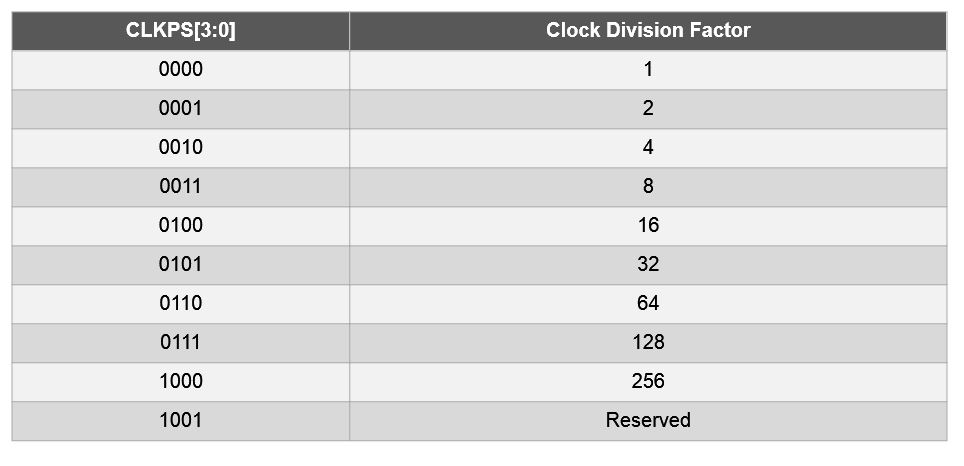964x466 pixels.
Task: Click the division factor 64 cell
Action: pyautogui.click(x=648, y=304)
